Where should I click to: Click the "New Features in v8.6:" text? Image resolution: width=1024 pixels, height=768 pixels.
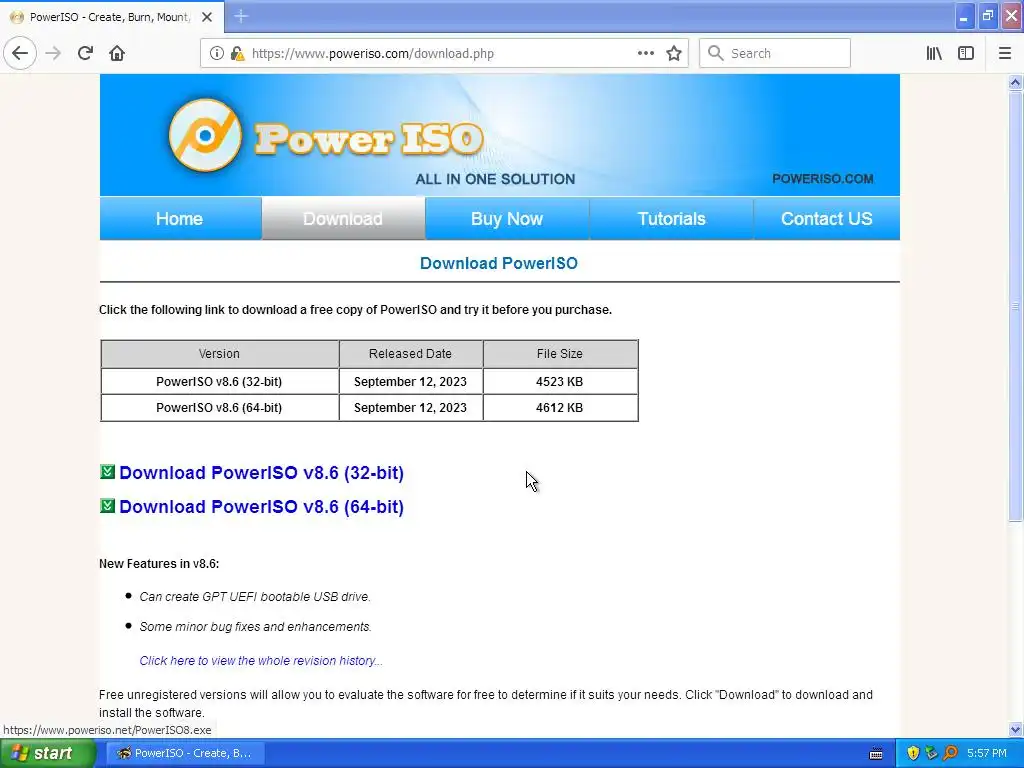pos(159,564)
